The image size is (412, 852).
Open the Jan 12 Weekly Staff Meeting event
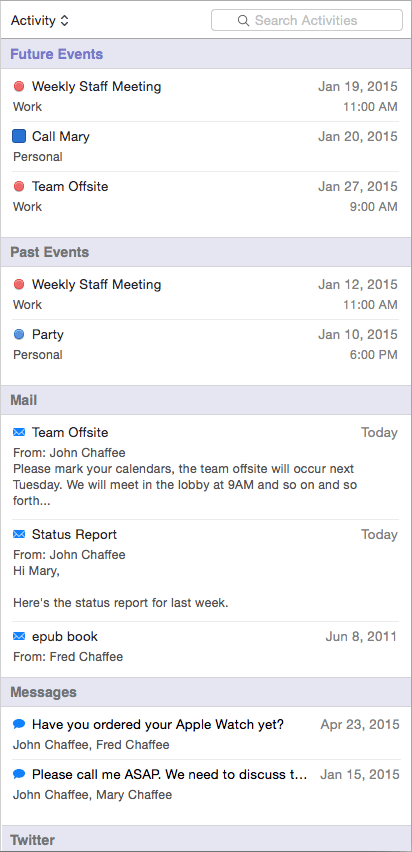coord(206,295)
